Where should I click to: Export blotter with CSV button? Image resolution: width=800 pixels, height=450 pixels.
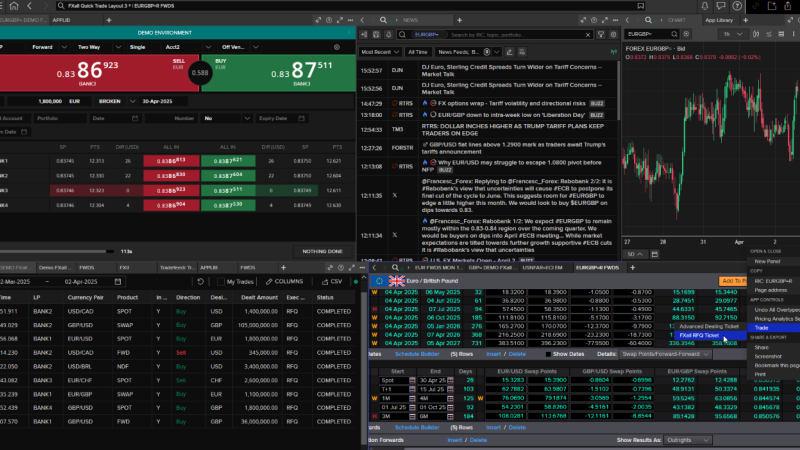tap(332, 282)
